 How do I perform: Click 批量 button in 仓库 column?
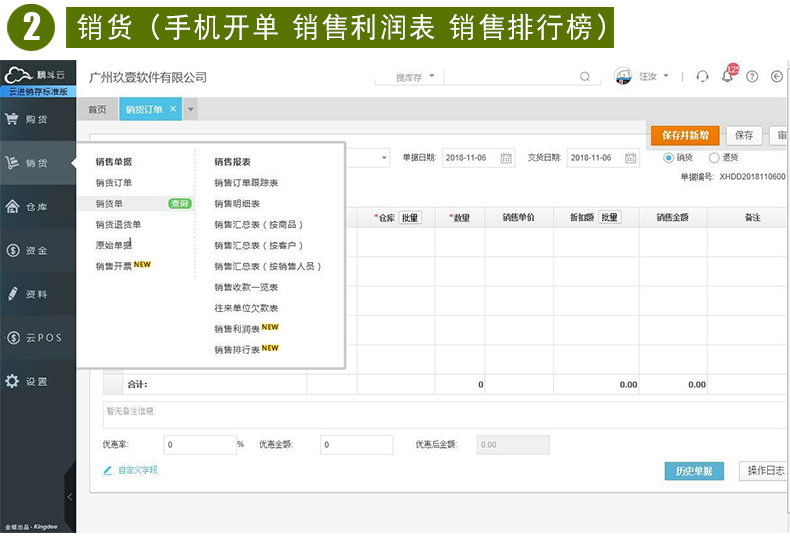(x=410, y=218)
